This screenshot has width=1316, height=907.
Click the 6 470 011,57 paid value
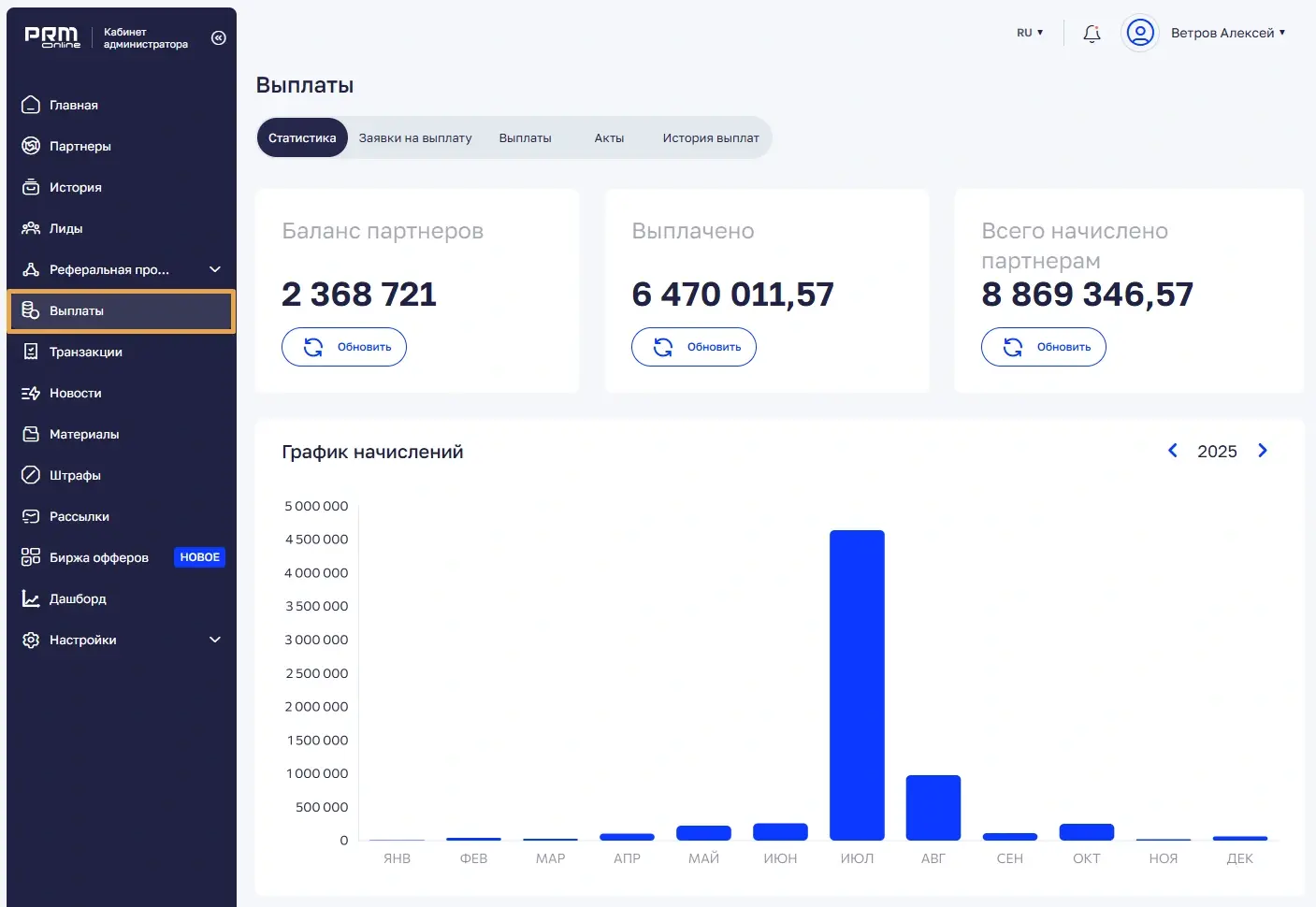click(x=732, y=295)
